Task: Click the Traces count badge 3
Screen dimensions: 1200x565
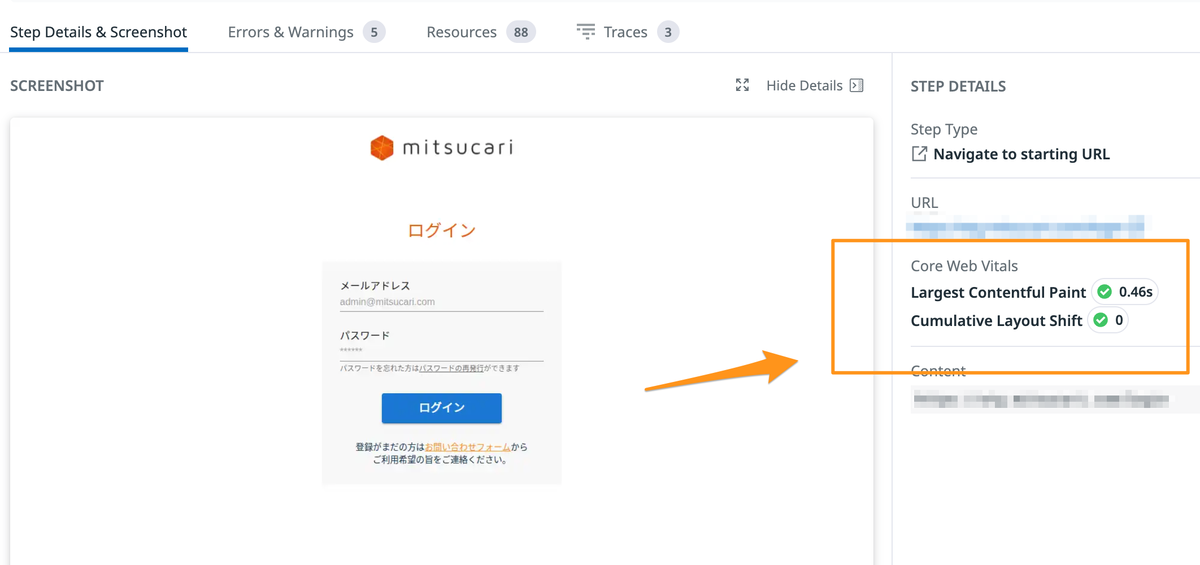Action: pyautogui.click(x=668, y=32)
